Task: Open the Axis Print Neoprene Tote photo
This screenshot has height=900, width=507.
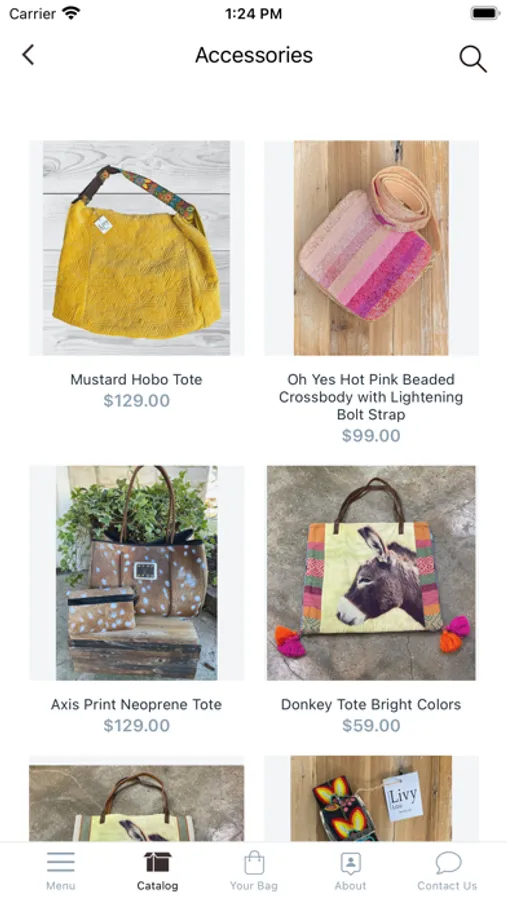Action: [x=137, y=573]
